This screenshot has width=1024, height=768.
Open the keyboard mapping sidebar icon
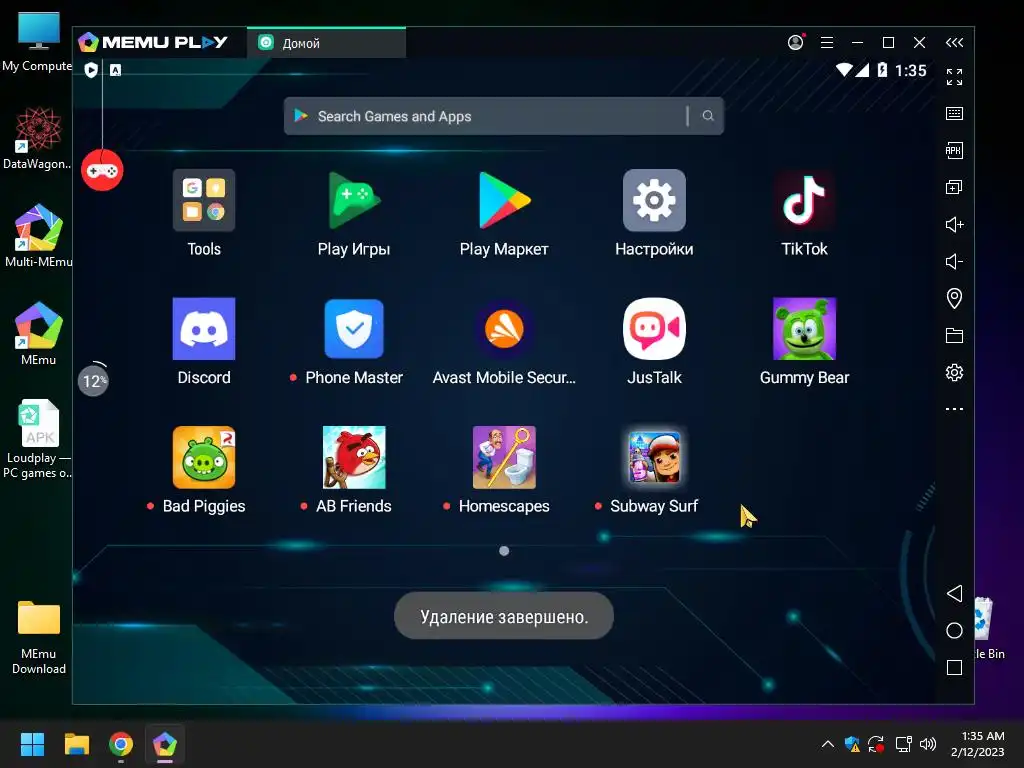[x=954, y=114]
